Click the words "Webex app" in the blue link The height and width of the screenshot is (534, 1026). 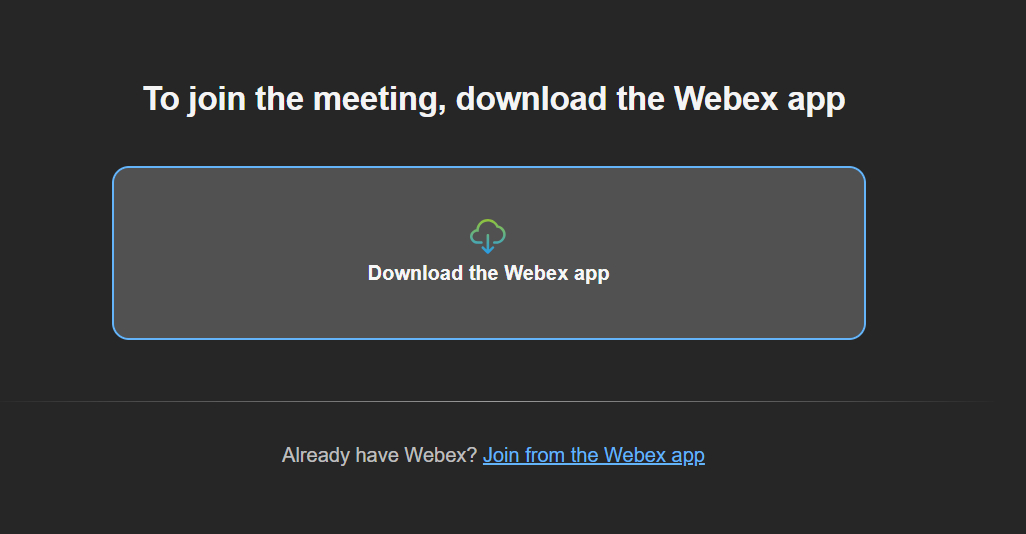tap(654, 456)
